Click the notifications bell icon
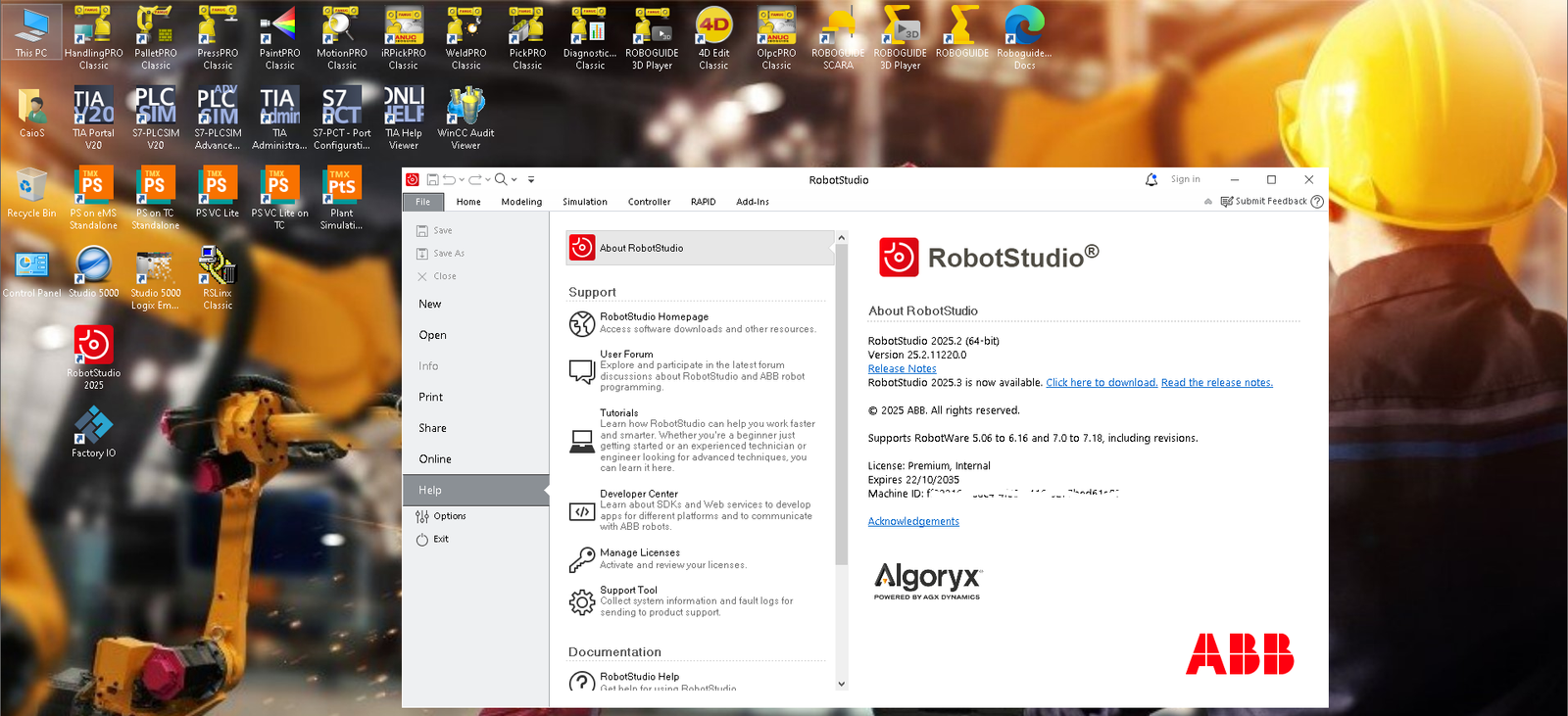The image size is (1568, 716). [1151, 180]
